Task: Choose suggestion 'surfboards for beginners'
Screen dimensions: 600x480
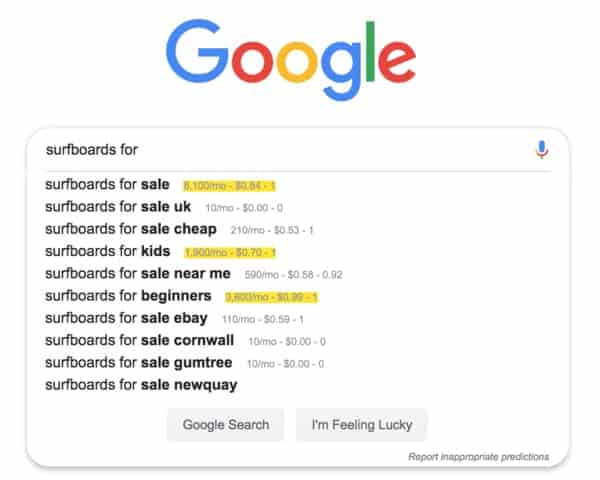Action: click(128, 296)
